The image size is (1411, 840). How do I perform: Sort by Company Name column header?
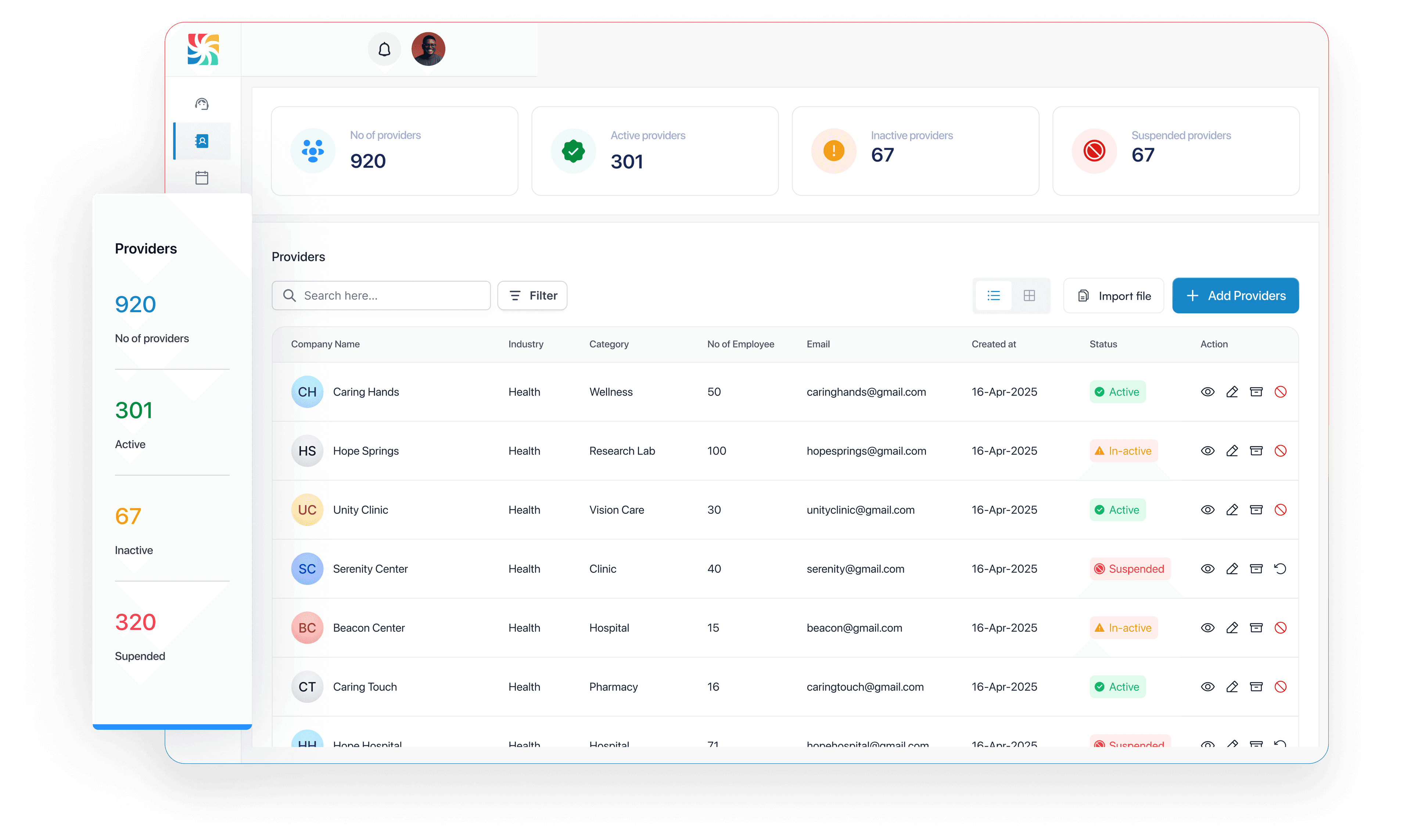coord(325,344)
